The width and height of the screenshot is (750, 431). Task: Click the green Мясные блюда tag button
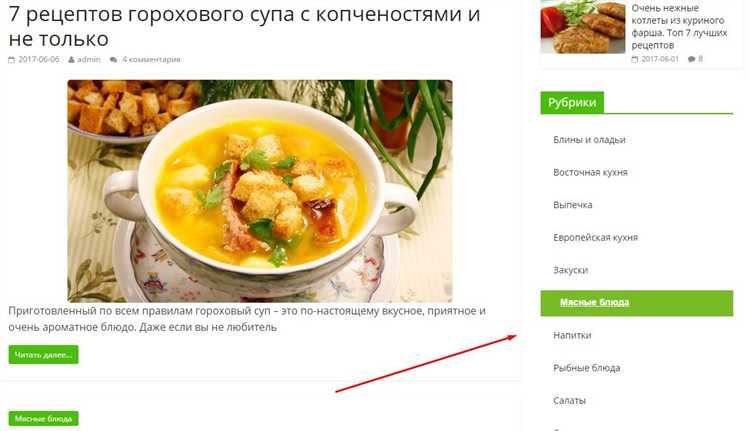coord(44,419)
